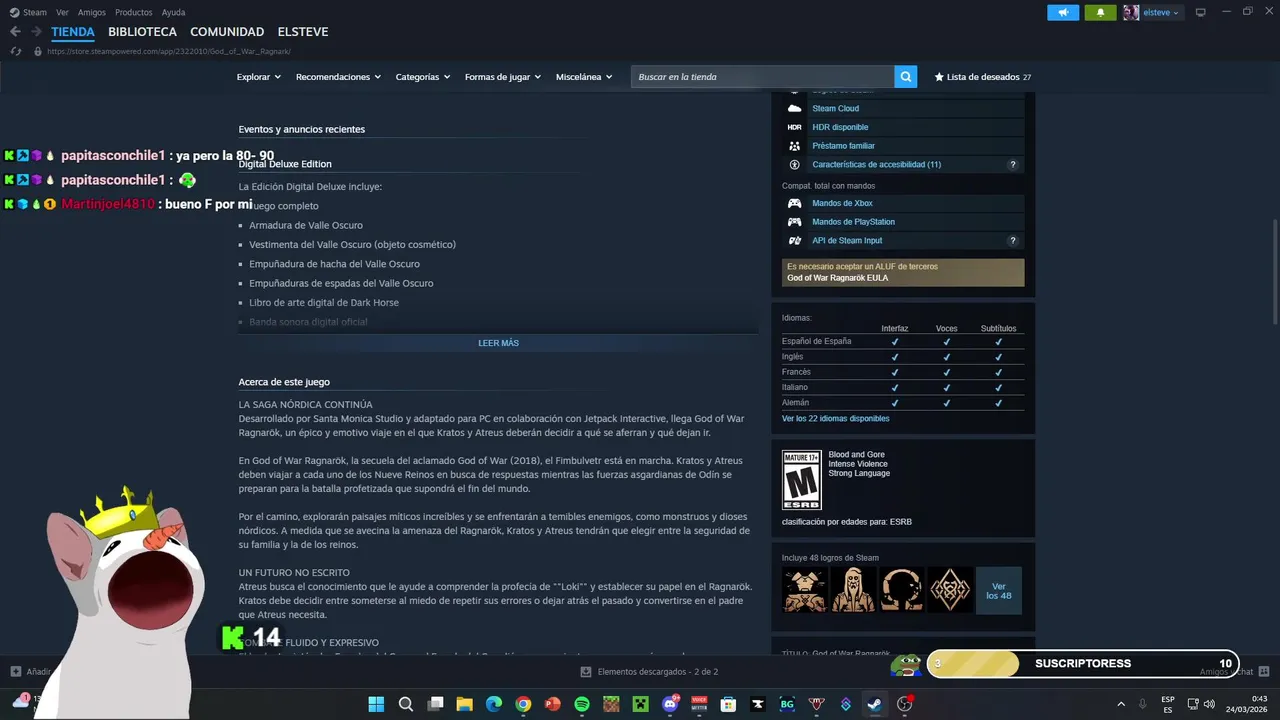Open the ELSTEVE profile tab

[303, 32]
